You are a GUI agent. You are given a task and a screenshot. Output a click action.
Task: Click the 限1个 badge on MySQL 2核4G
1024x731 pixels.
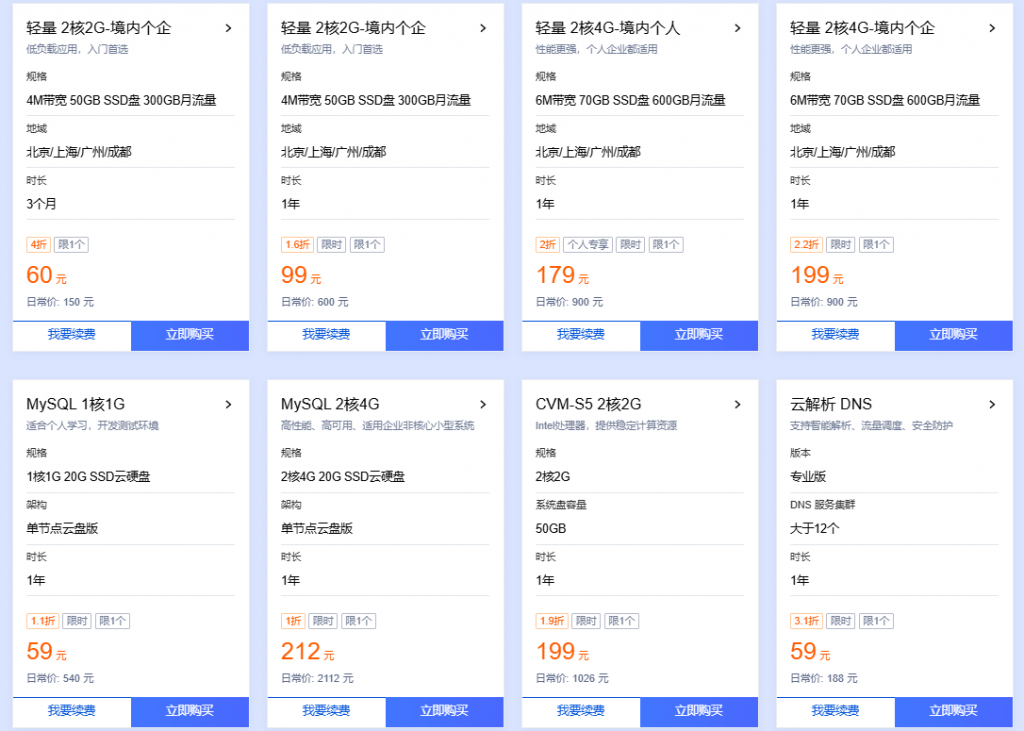(x=358, y=620)
